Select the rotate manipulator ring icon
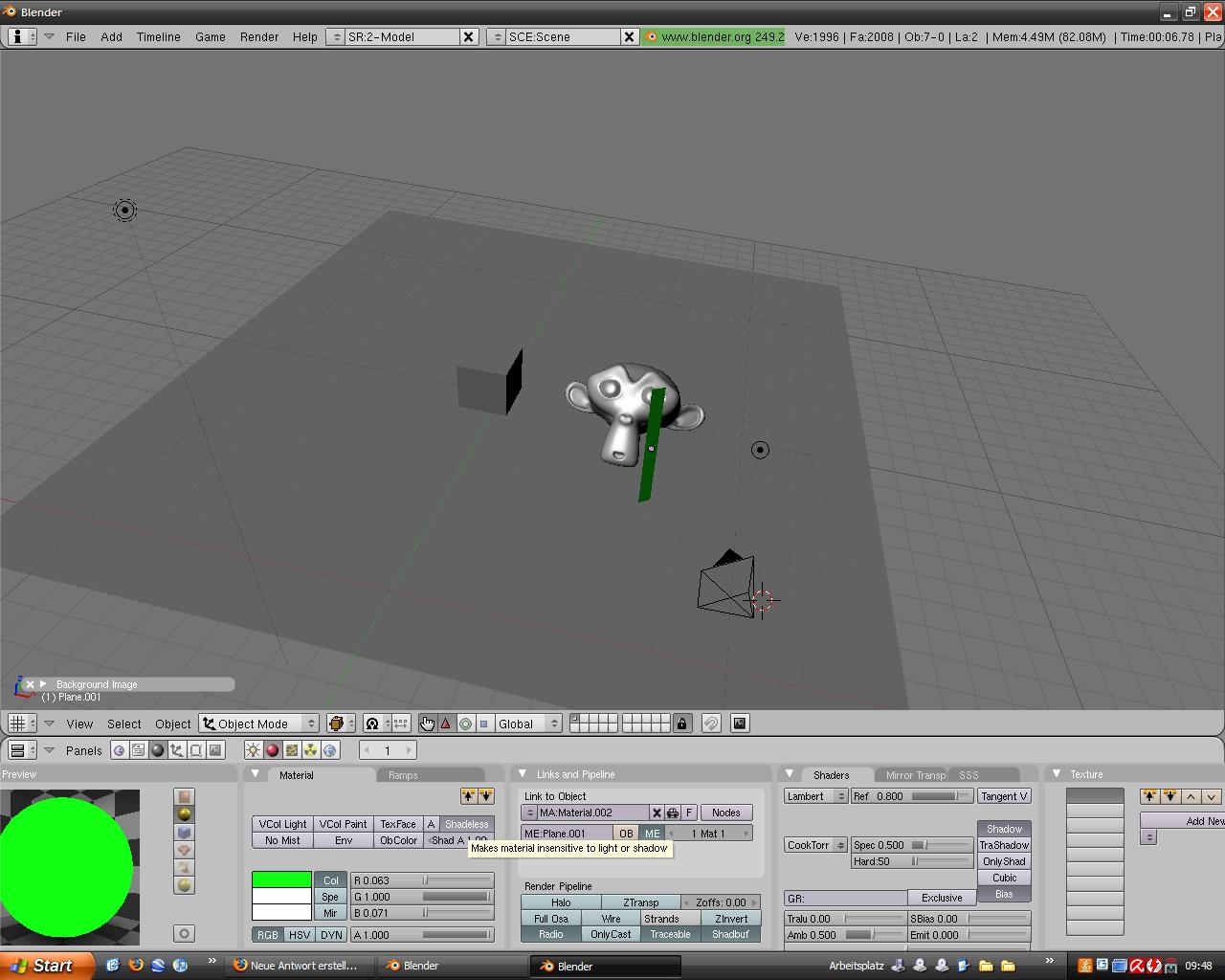 tap(465, 724)
